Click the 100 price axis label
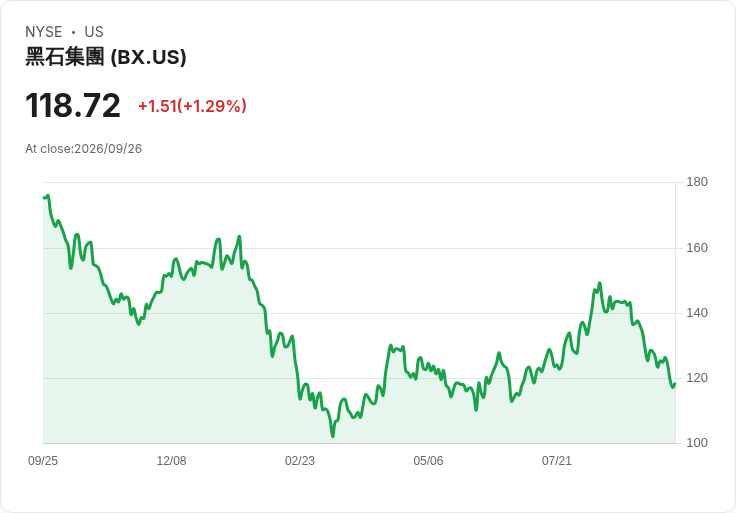This screenshot has width=736, height=513. coord(697,443)
